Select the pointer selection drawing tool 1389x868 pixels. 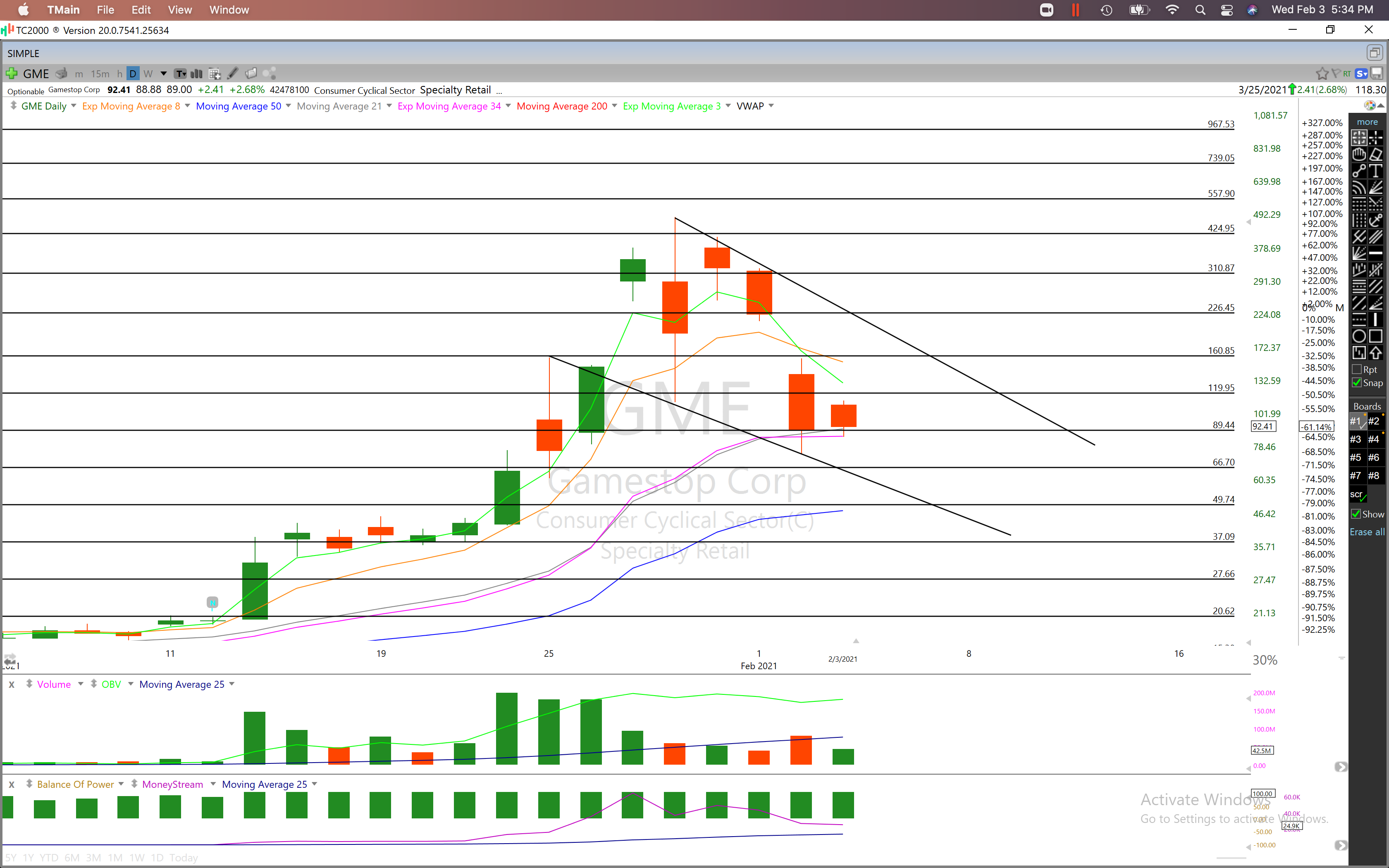click(1358, 138)
